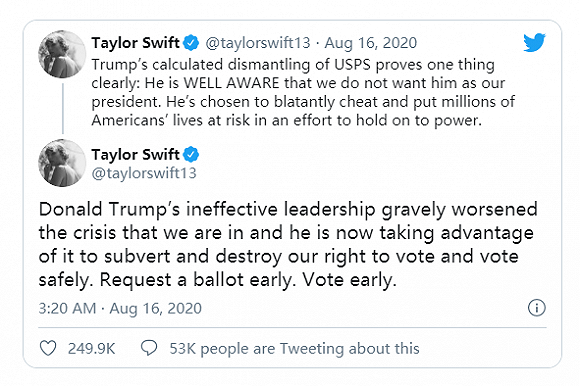Click the 249.9K likes count
580x386 pixels.
coord(92,349)
